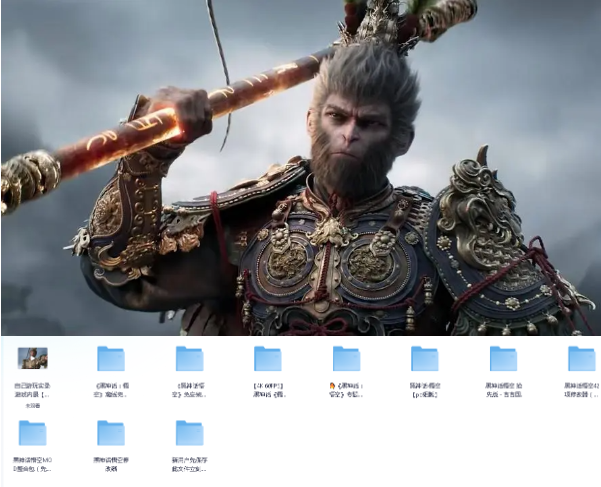Open the folder with flame emoji in name
Image resolution: width=601 pixels, height=487 pixels.
[346, 359]
